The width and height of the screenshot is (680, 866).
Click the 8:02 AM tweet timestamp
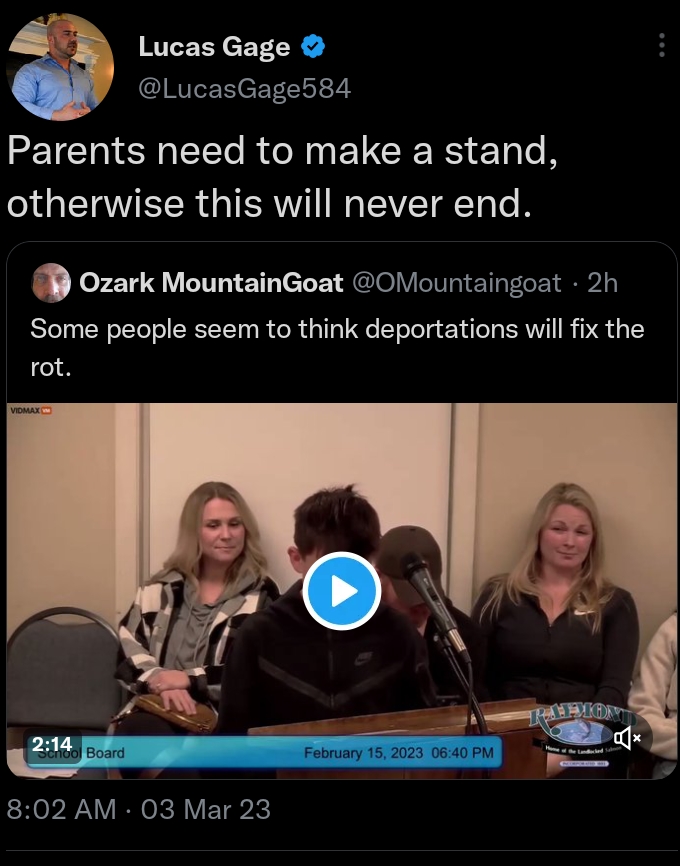[61, 809]
